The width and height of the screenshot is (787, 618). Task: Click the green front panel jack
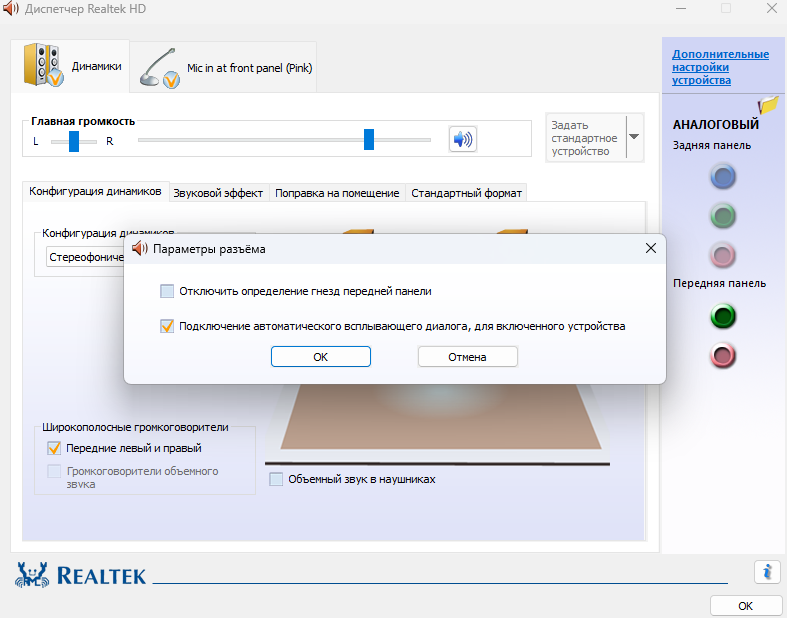[723, 317]
